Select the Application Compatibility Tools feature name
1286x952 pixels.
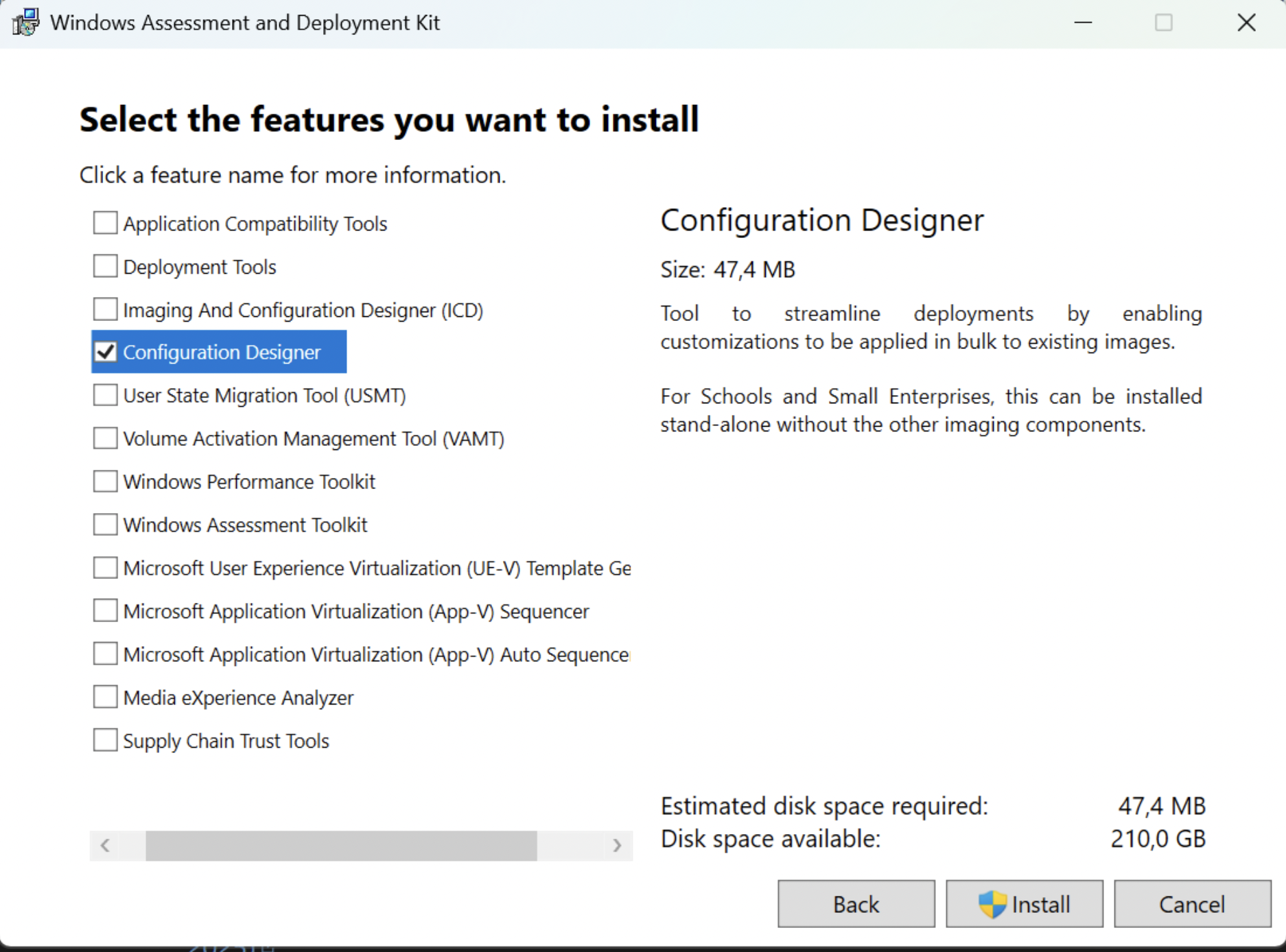pos(255,224)
